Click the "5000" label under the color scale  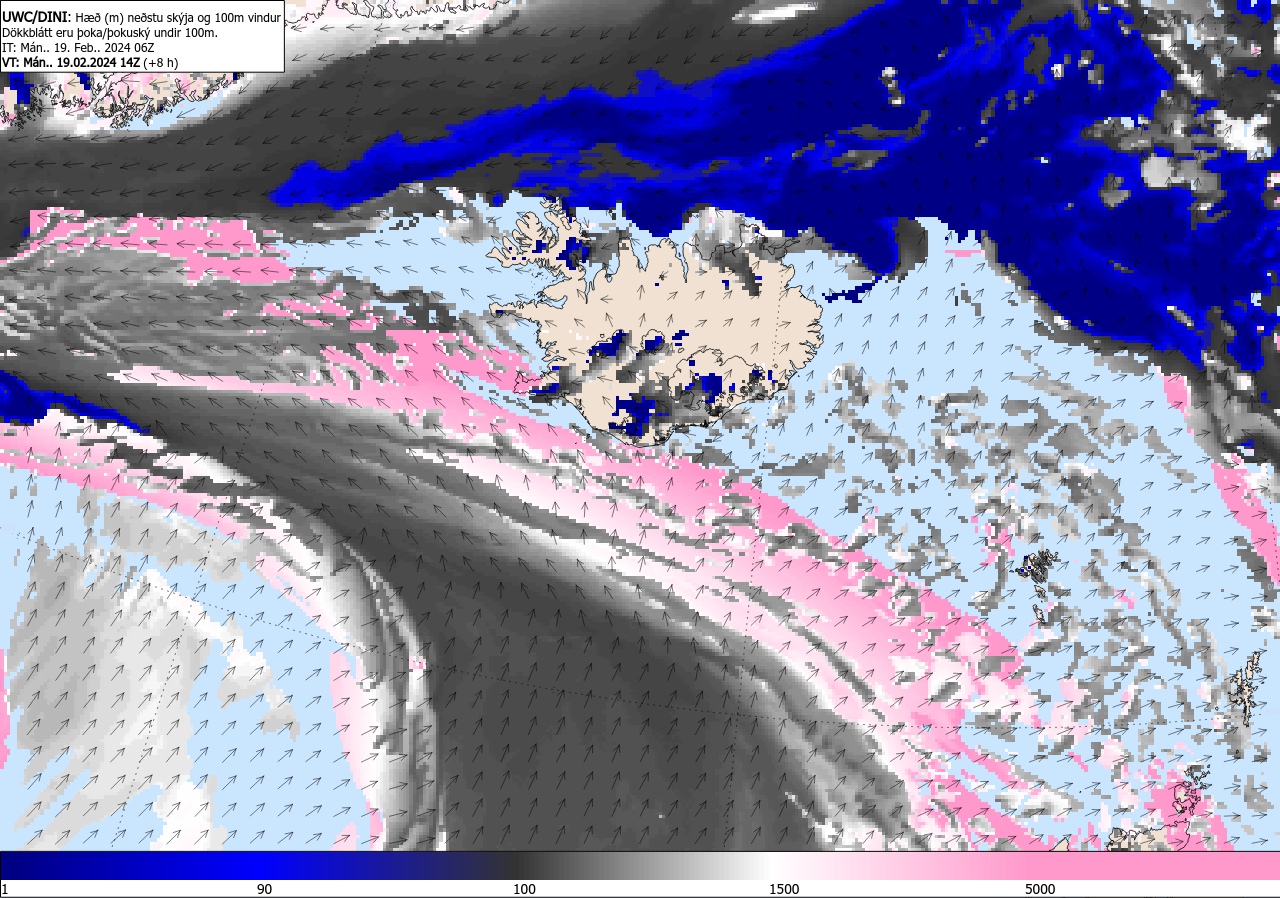(1040, 889)
